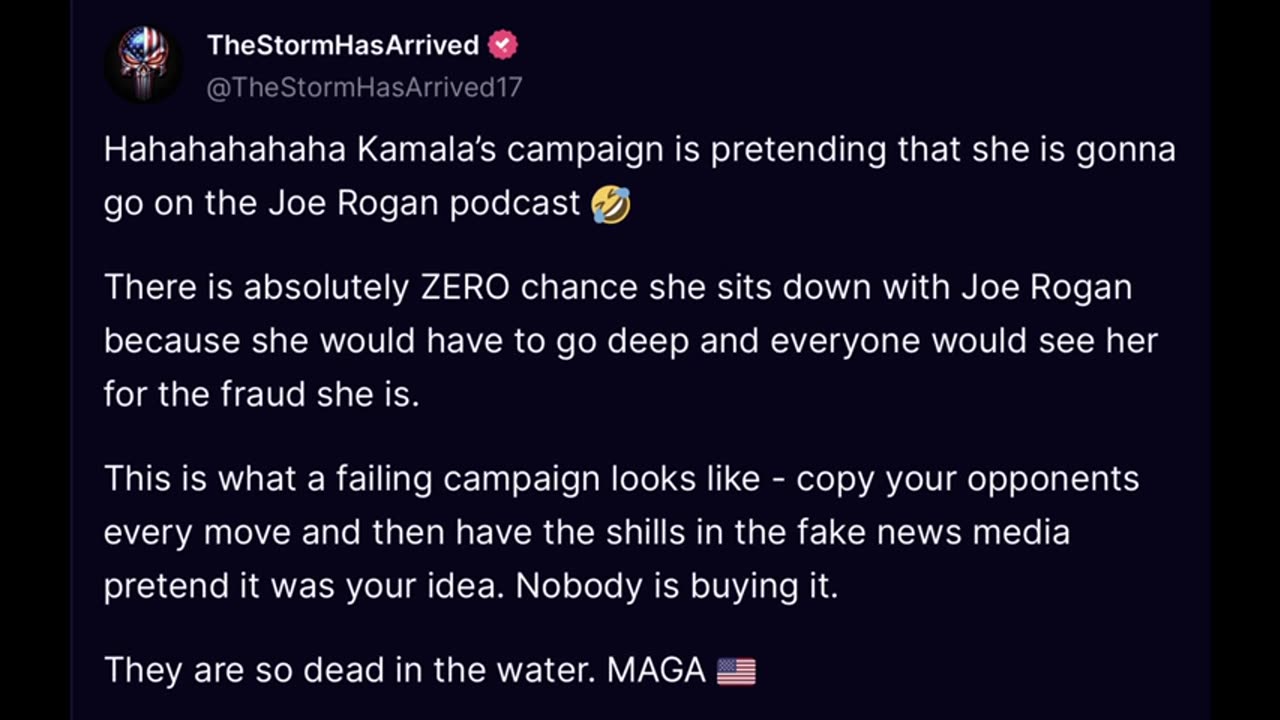The height and width of the screenshot is (720, 1280).
Task: Click the American flag emoji after MAGA
Action: [x=736, y=670]
